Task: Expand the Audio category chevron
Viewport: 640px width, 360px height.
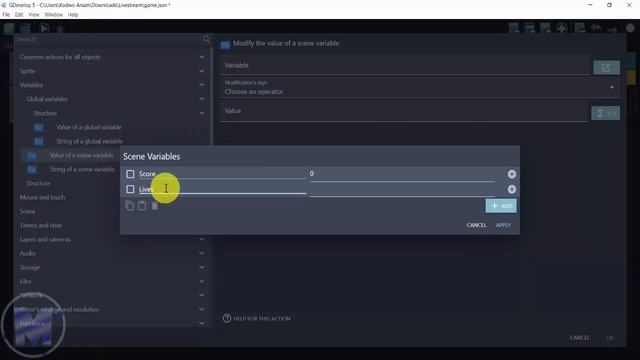Action: [202, 253]
